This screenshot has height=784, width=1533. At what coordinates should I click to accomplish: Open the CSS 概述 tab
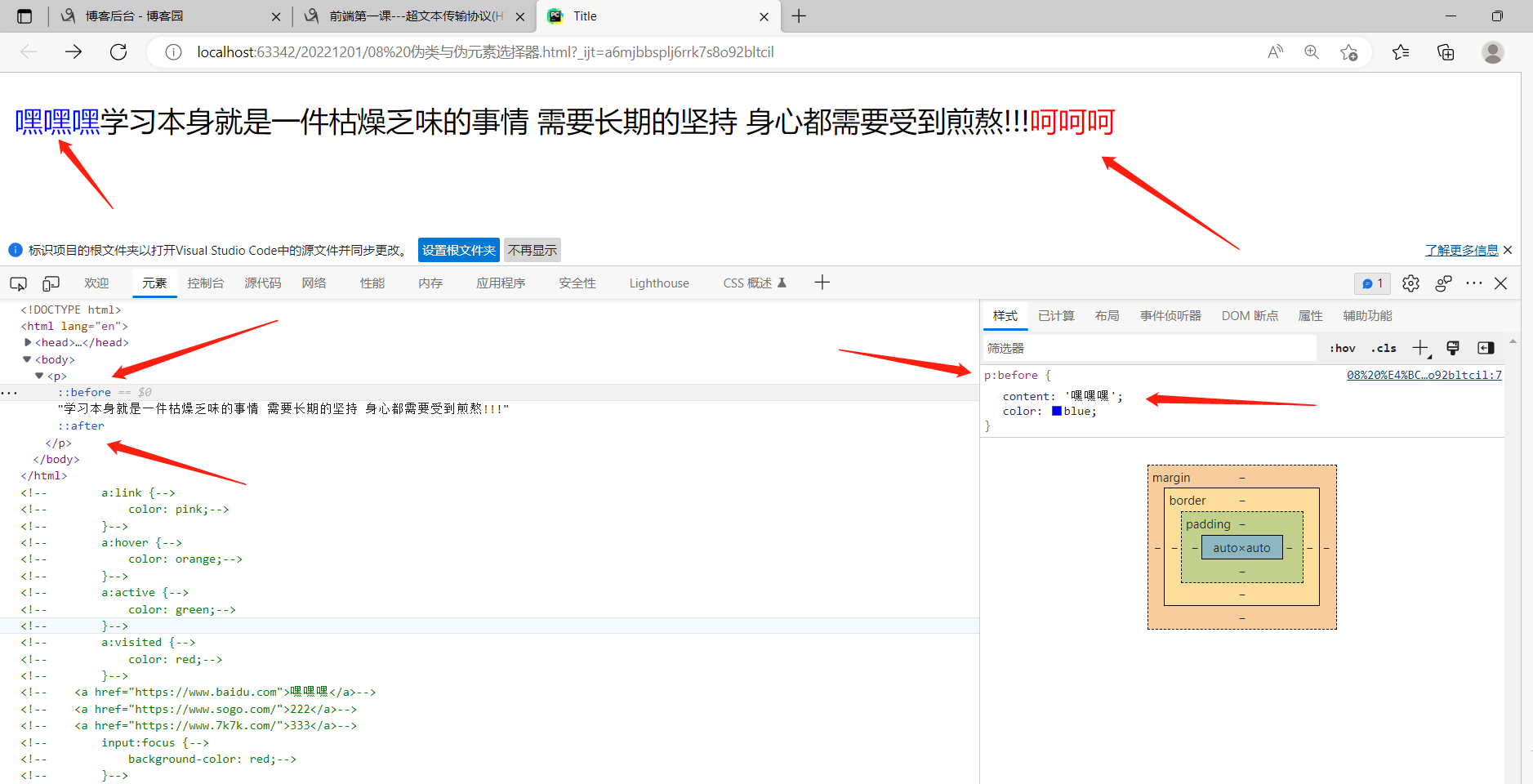[x=755, y=283]
